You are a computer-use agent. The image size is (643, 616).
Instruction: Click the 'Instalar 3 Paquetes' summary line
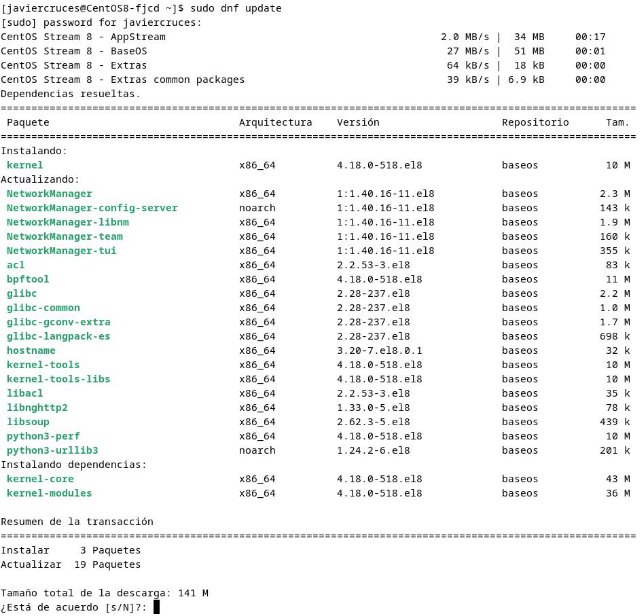coord(71,550)
